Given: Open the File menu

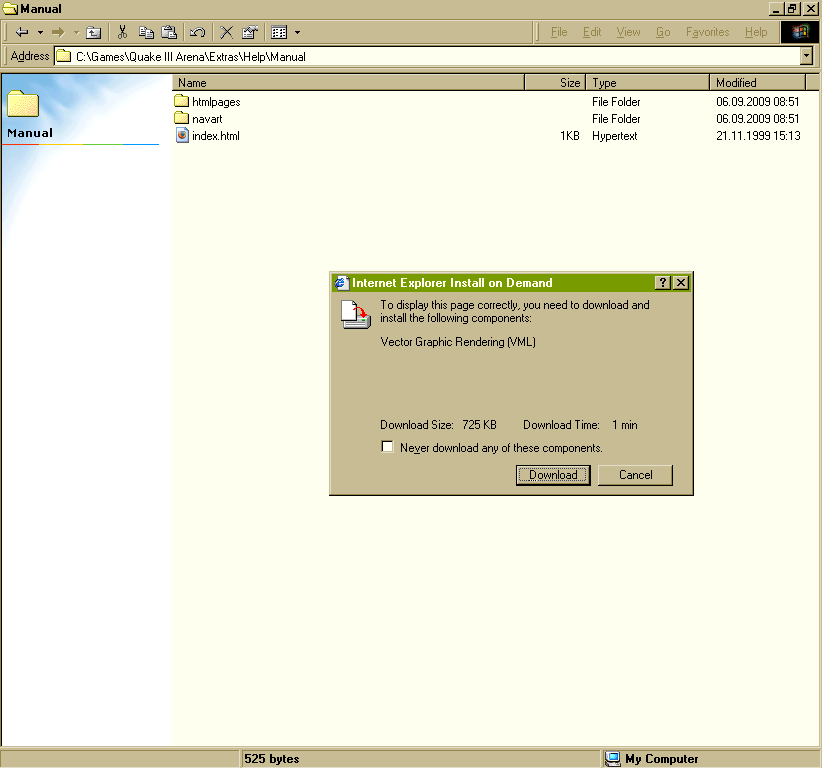Looking at the screenshot, I should click(x=559, y=32).
